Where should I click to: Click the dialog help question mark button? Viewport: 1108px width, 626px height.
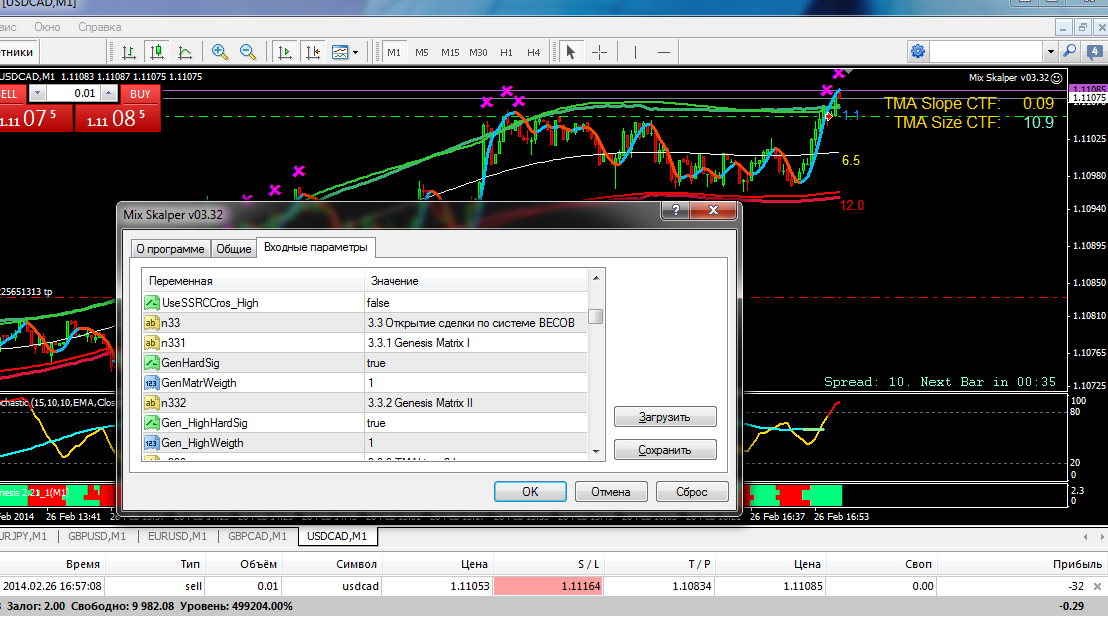[x=676, y=210]
